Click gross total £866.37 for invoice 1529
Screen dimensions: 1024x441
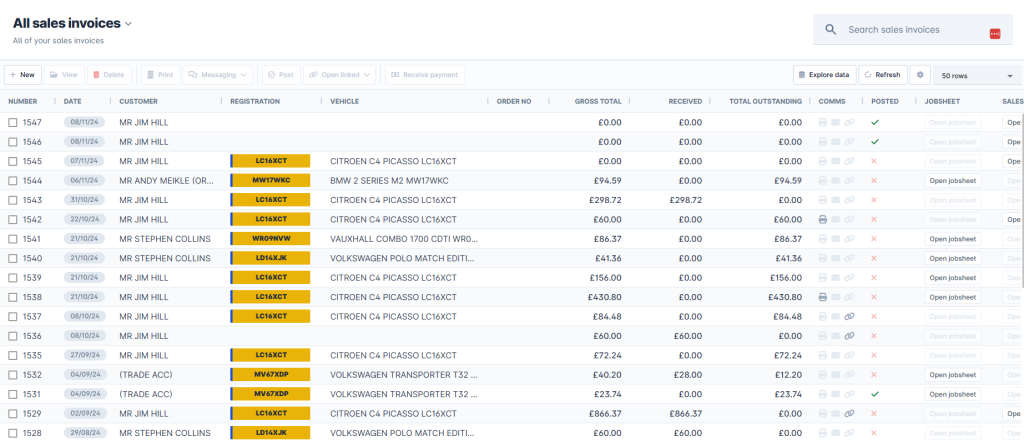[605, 414]
